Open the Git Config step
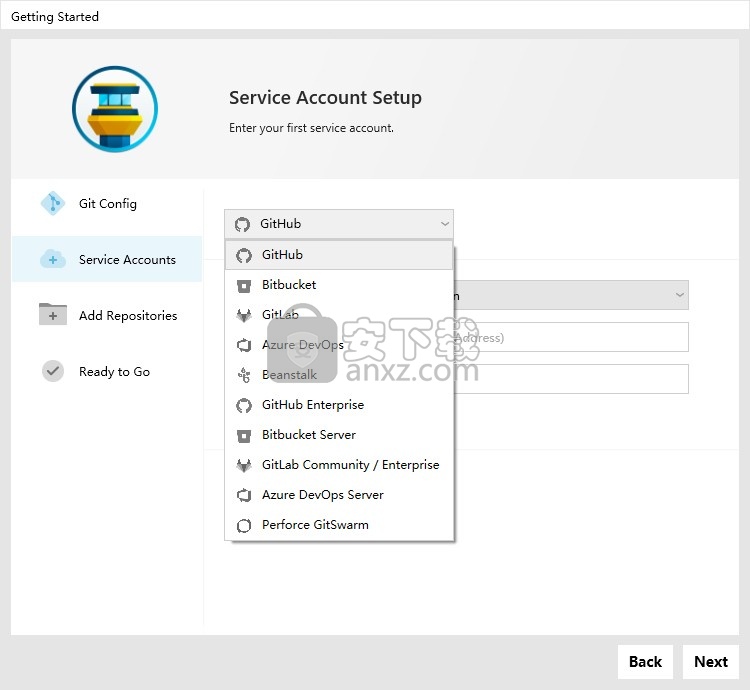 (107, 204)
